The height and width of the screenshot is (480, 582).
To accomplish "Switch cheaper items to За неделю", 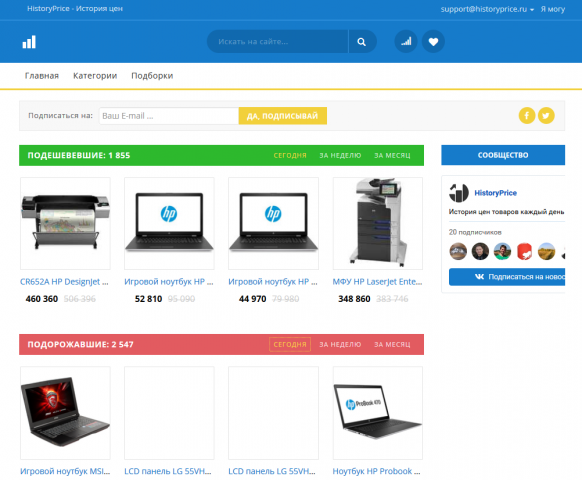I will (340, 156).
